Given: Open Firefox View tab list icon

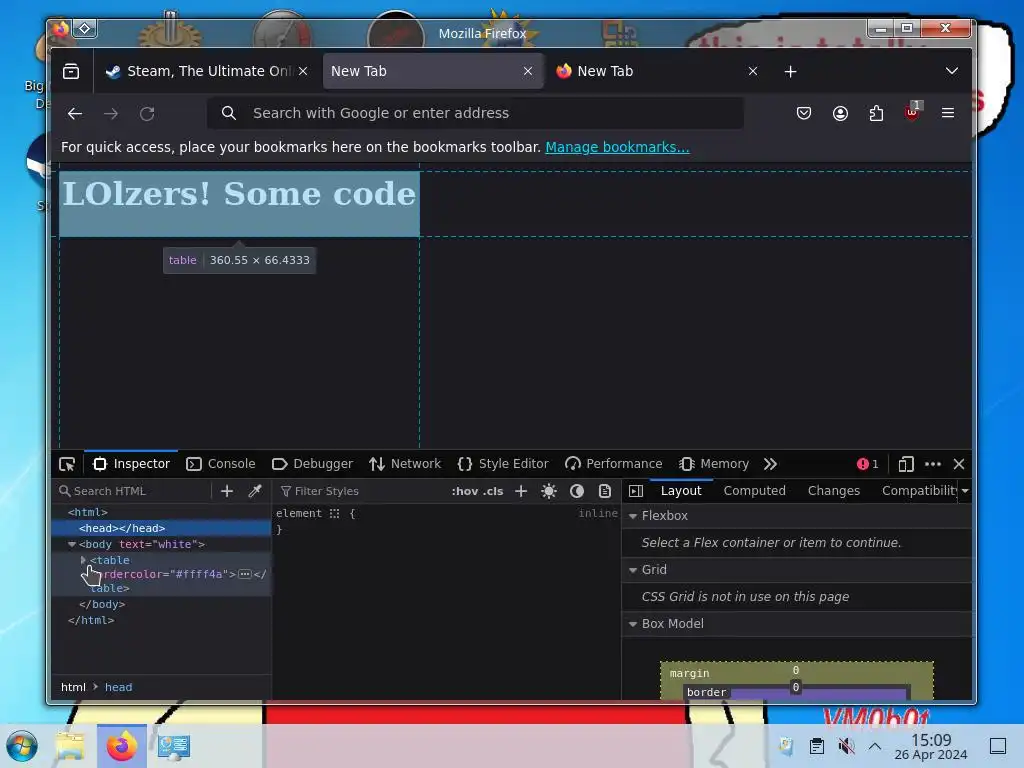Looking at the screenshot, I should tap(71, 71).
